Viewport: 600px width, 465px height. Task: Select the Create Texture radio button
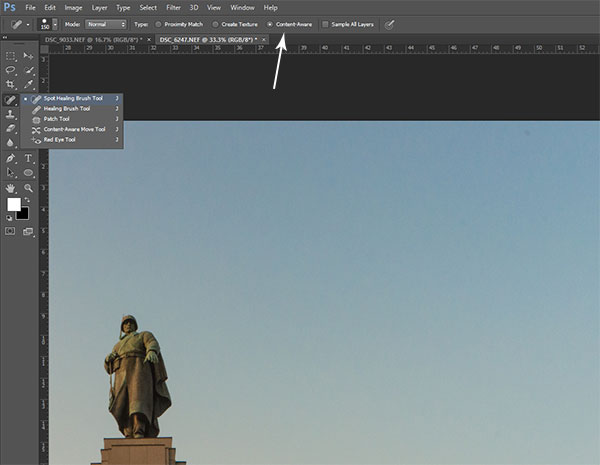[215, 23]
